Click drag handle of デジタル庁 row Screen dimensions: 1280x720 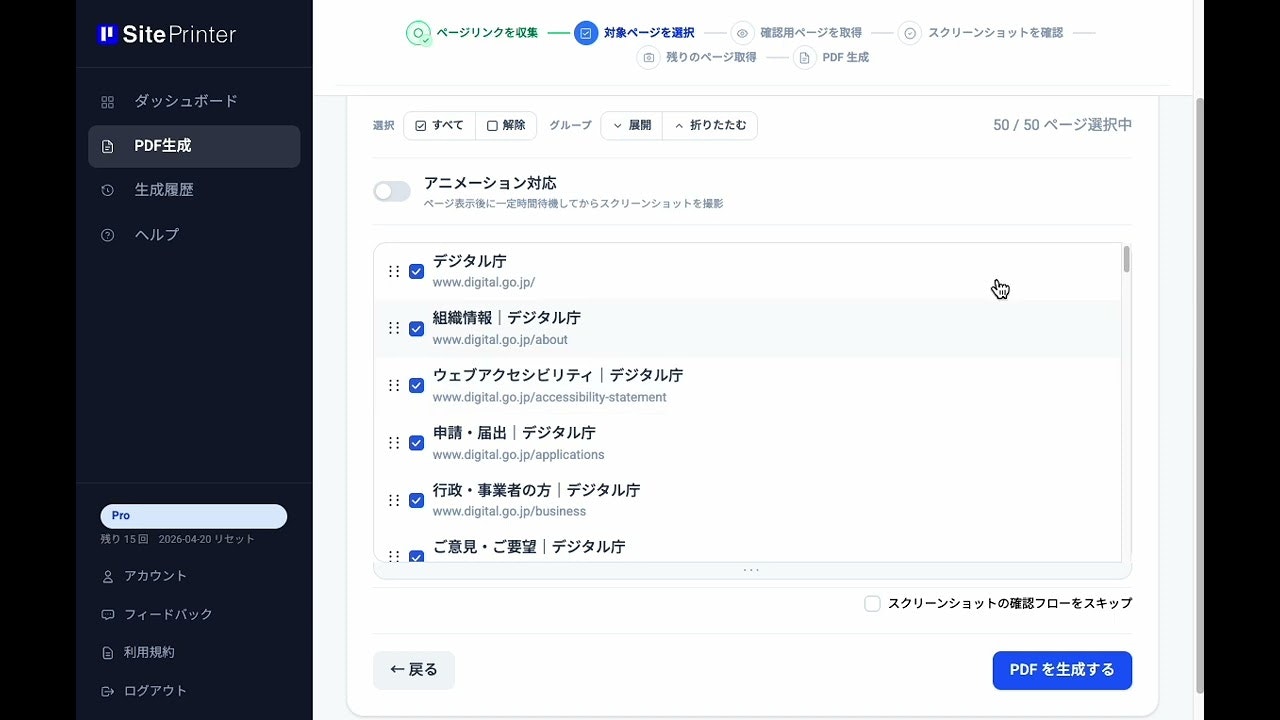(x=394, y=272)
